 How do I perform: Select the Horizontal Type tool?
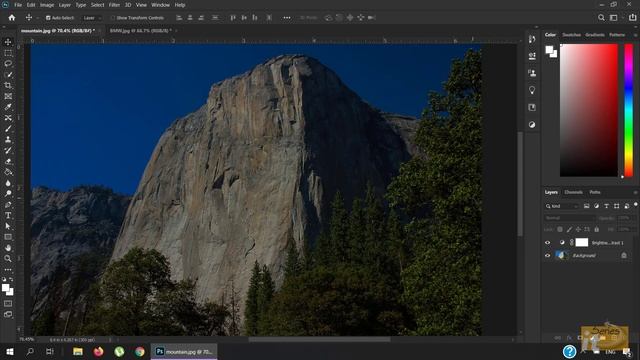pyautogui.click(x=8, y=215)
